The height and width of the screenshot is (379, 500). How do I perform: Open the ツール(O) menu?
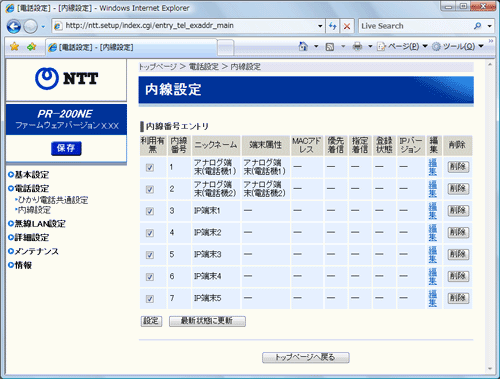tap(457, 46)
